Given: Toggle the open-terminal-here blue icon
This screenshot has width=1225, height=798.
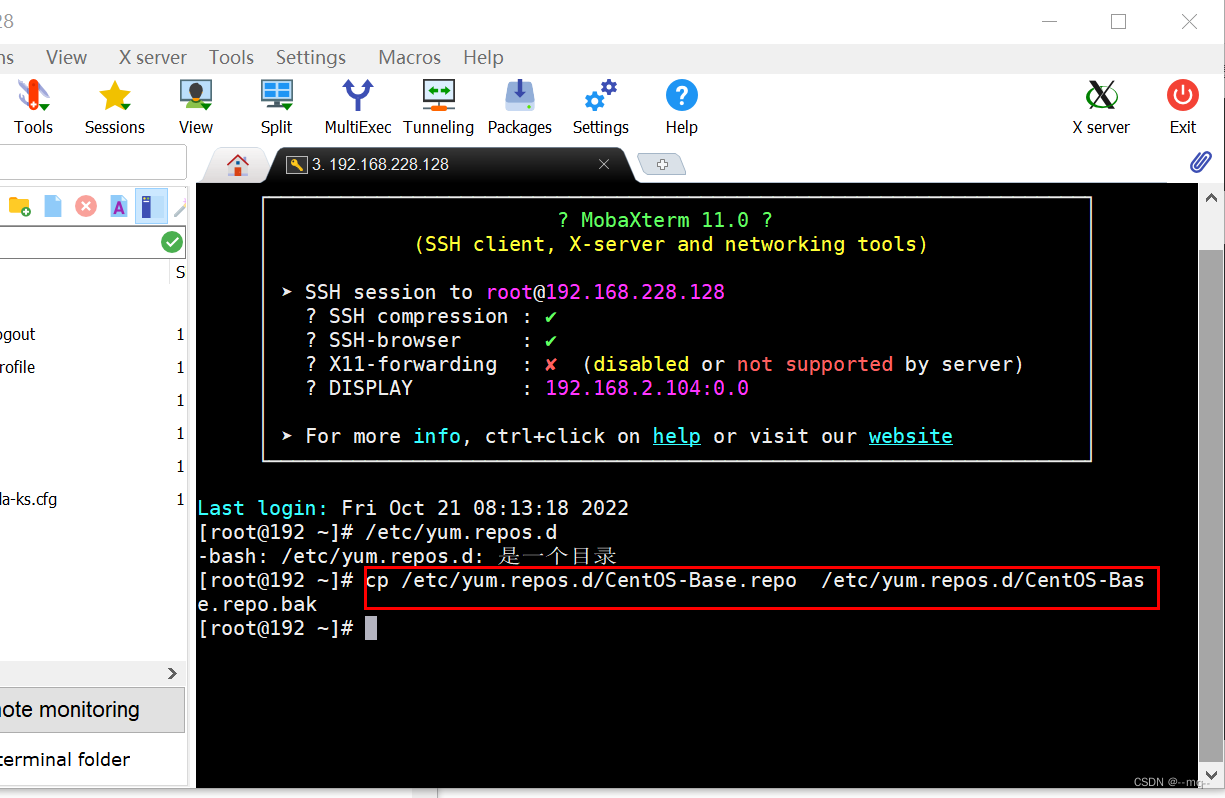Looking at the screenshot, I should [x=150, y=206].
